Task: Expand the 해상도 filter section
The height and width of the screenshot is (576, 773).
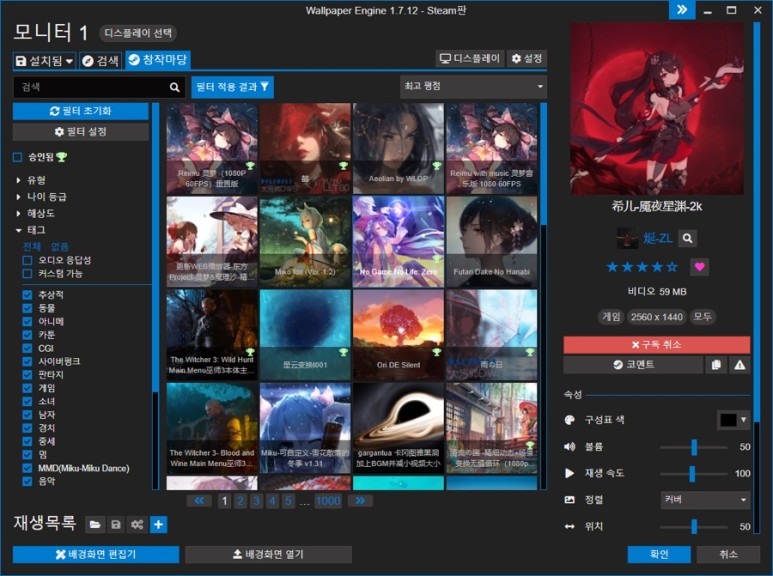Action: [x=35, y=214]
